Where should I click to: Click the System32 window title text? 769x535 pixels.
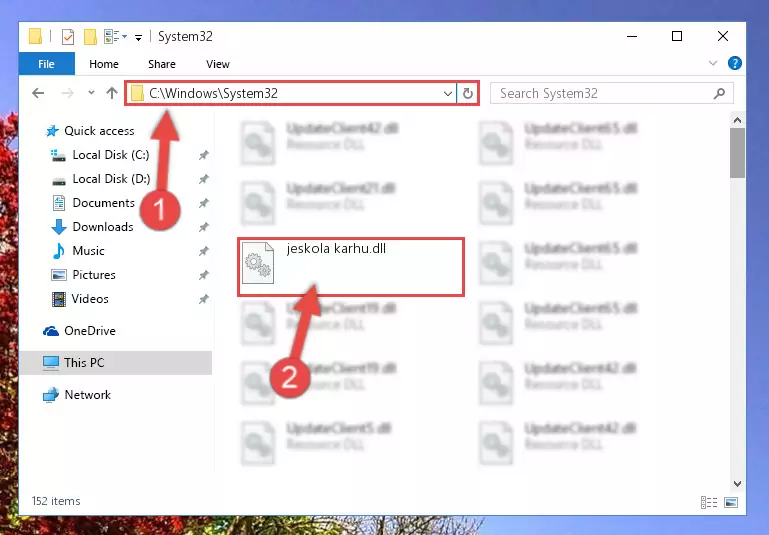(185, 37)
